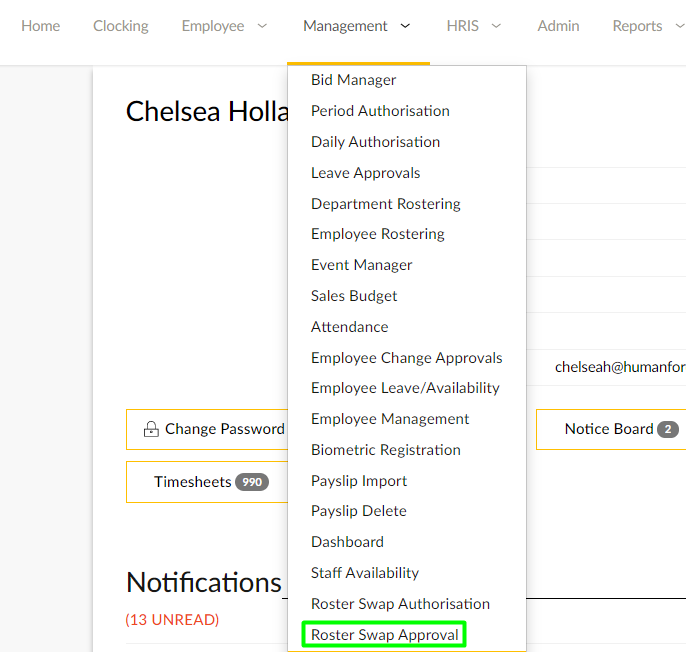The image size is (686, 652).
Task: Select Payslip Delete
Action: pyautogui.click(x=359, y=511)
